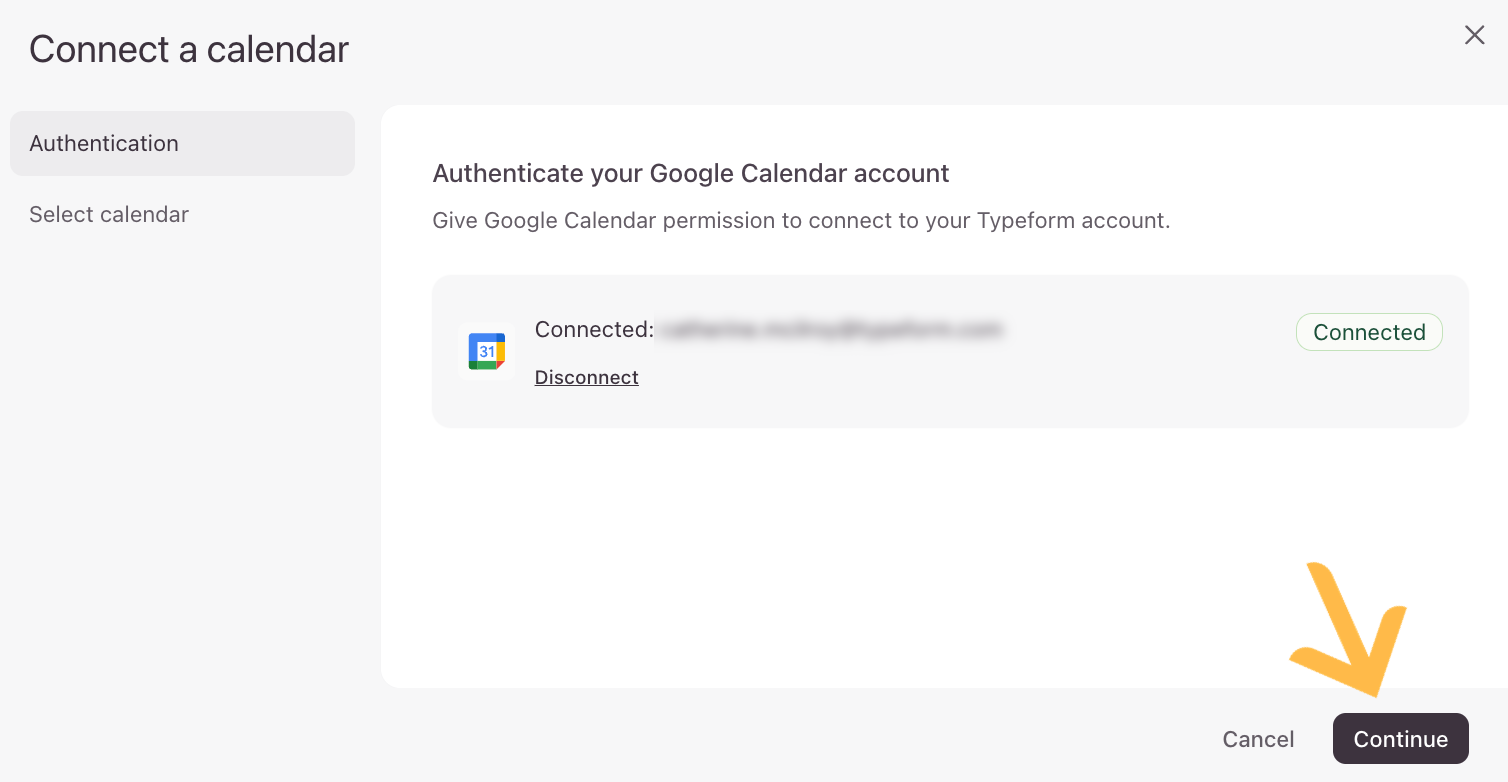
Task: Click blank white area below the account card
Action: pyautogui.click(x=900, y=560)
